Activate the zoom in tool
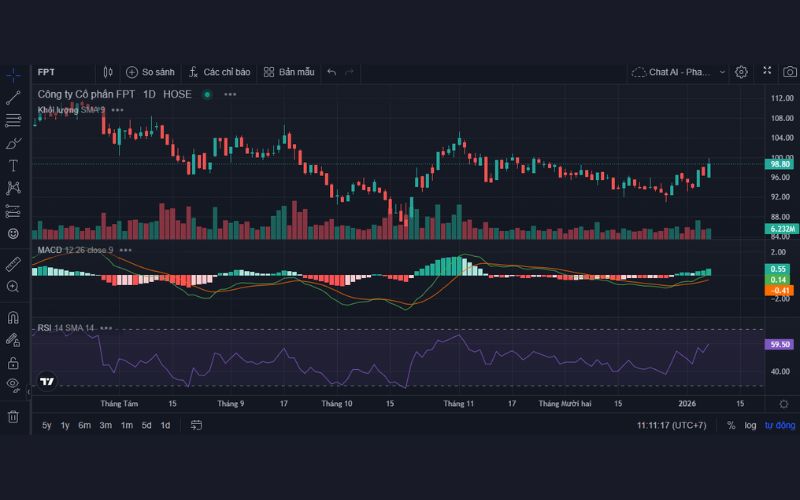The width and height of the screenshot is (800, 500). pyautogui.click(x=13, y=287)
